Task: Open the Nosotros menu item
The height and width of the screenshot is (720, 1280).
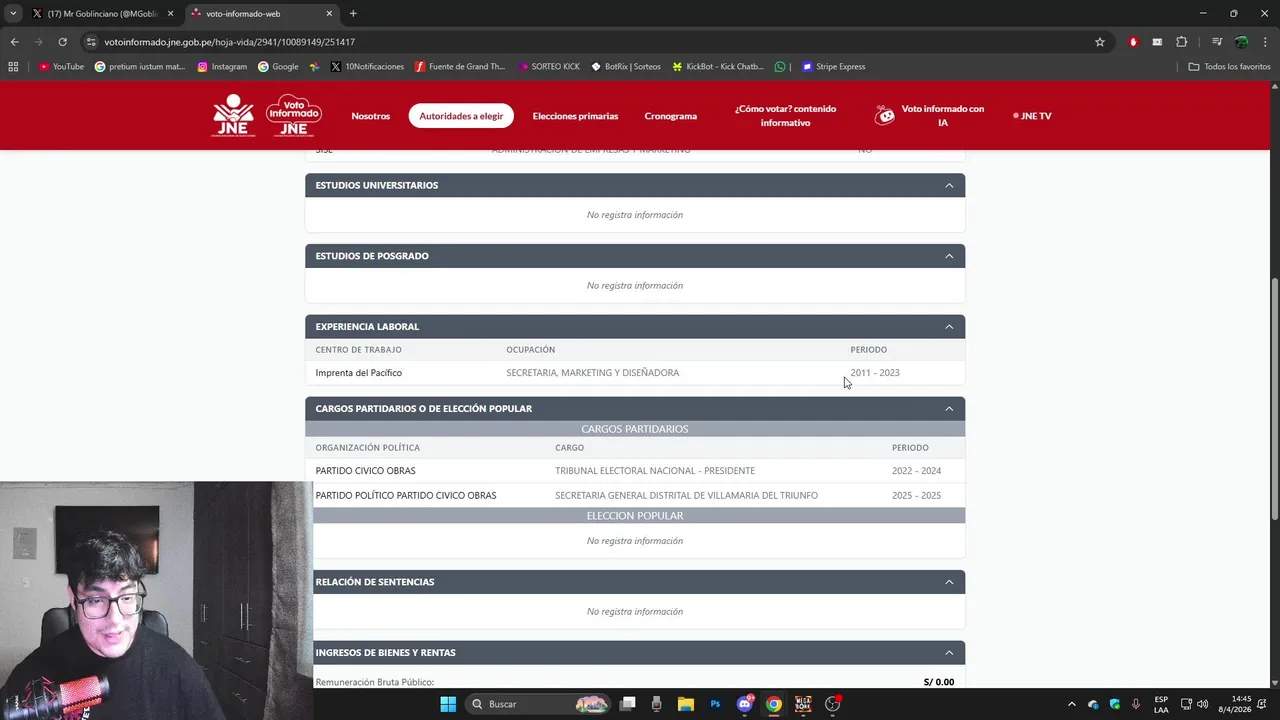Action: [x=371, y=116]
